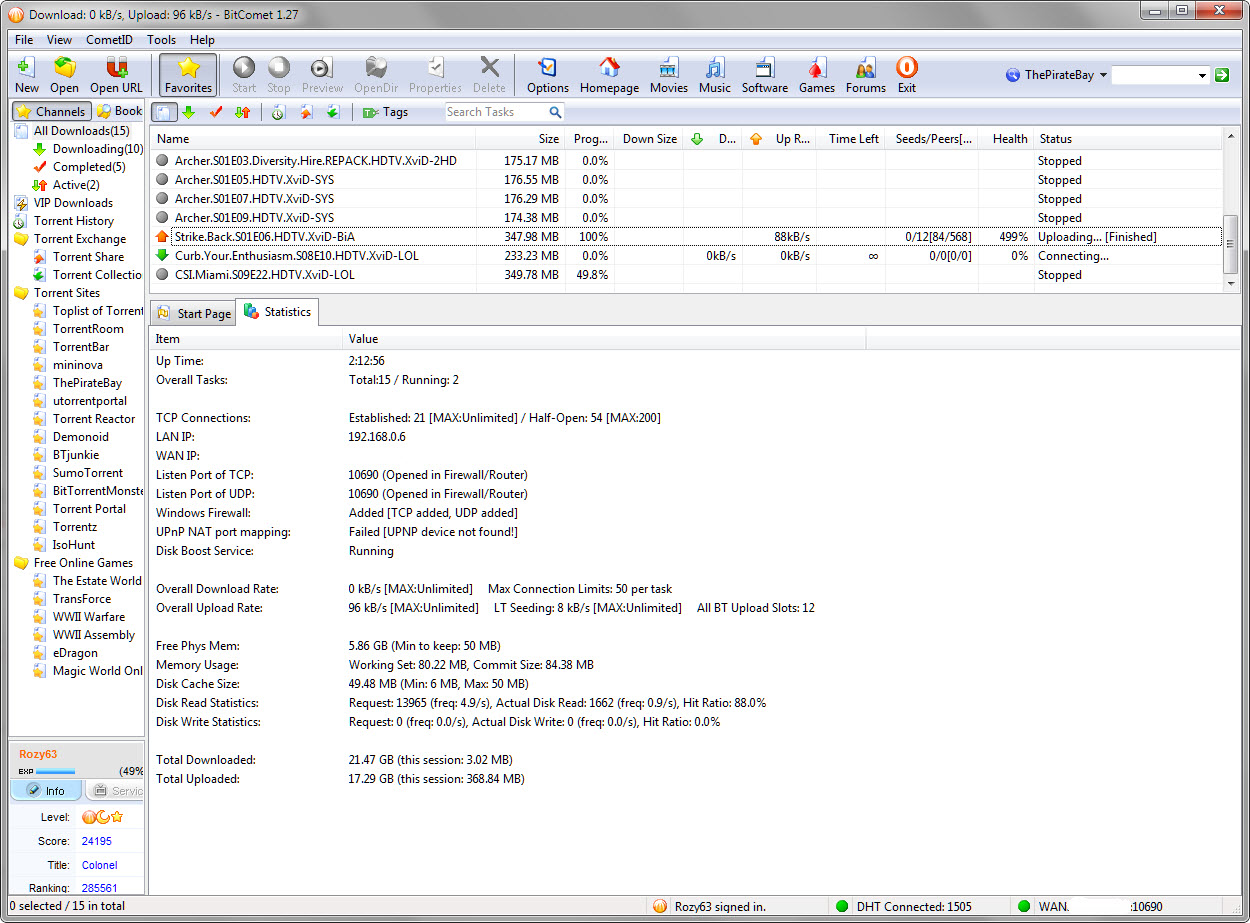Image resolution: width=1250 pixels, height=923 pixels.
Task: Create a New torrent task
Action: (x=27, y=75)
